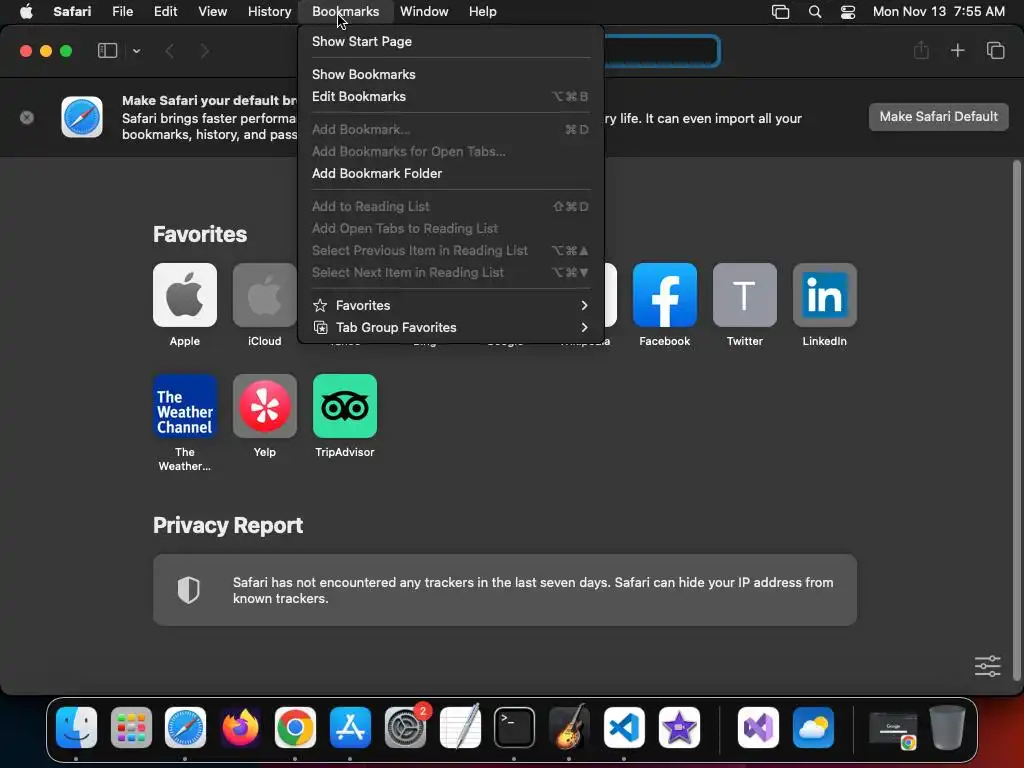Image resolution: width=1024 pixels, height=768 pixels.
Task: Open the Facebook favorite
Action: [665, 295]
